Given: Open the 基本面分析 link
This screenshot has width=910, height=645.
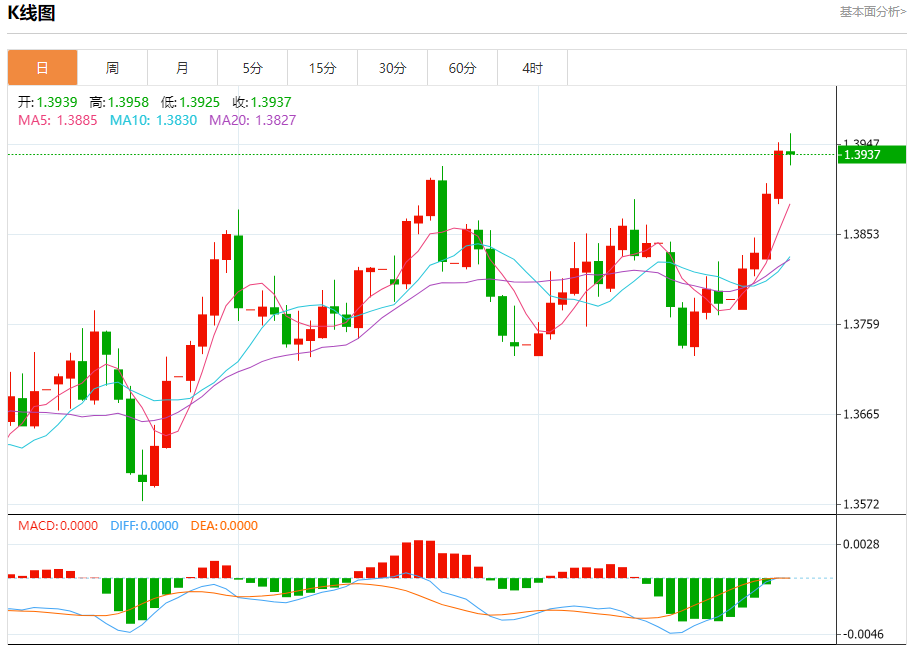Looking at the screenshot, I should (872, 12).
